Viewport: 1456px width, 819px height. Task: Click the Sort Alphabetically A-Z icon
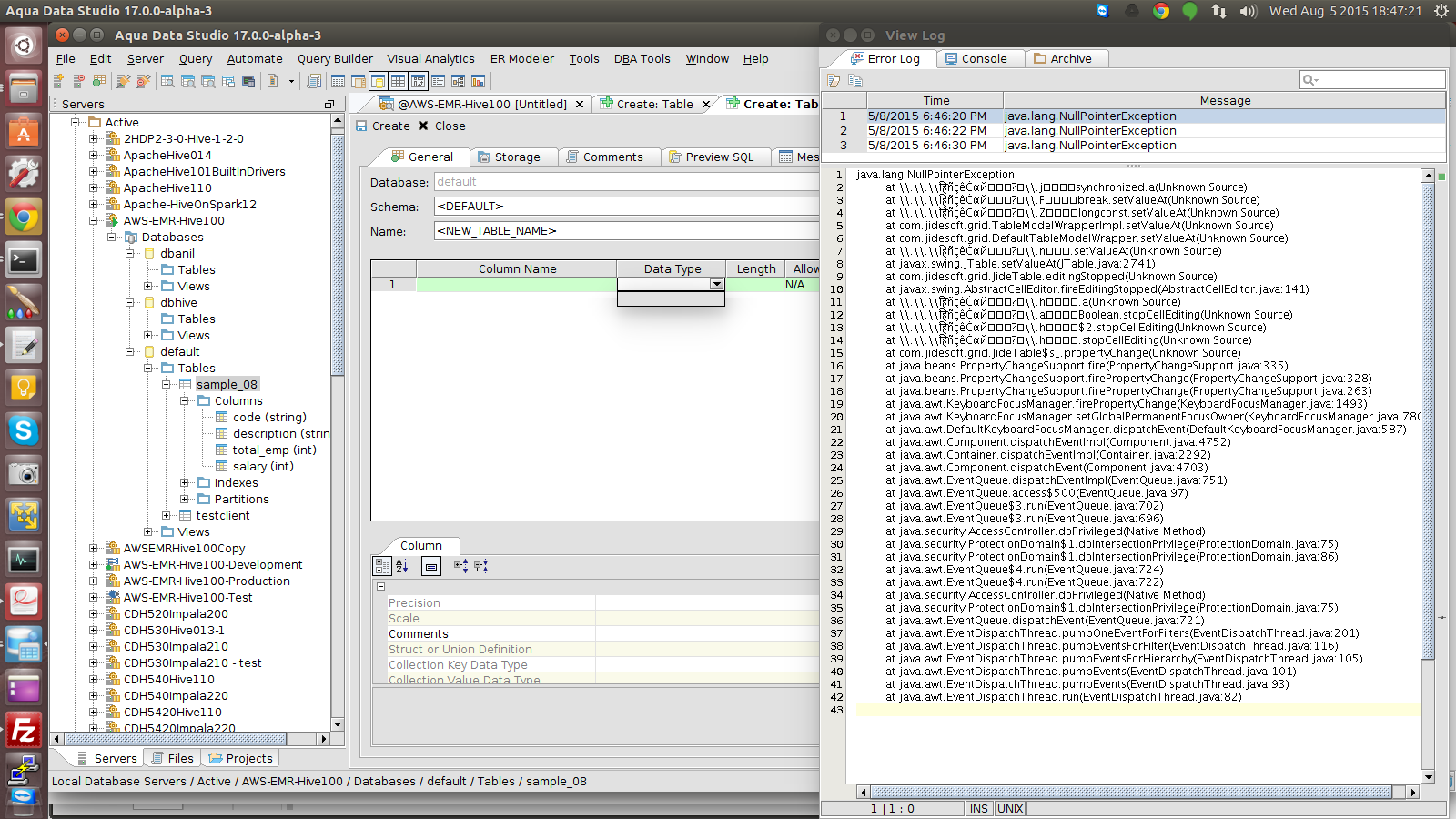pos(402,566)
